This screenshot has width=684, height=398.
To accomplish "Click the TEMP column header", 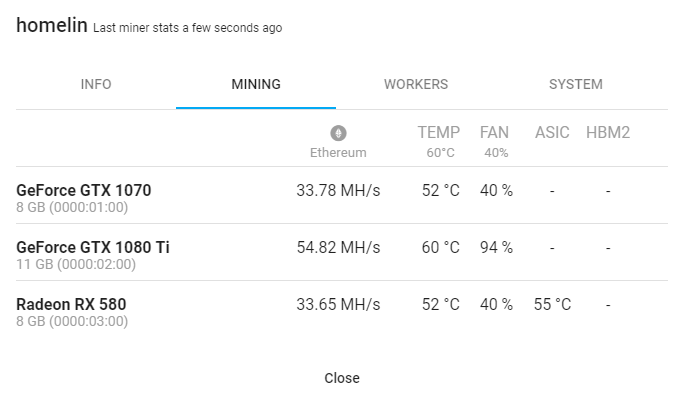I will pyautogui.click(x=439, y=132).
